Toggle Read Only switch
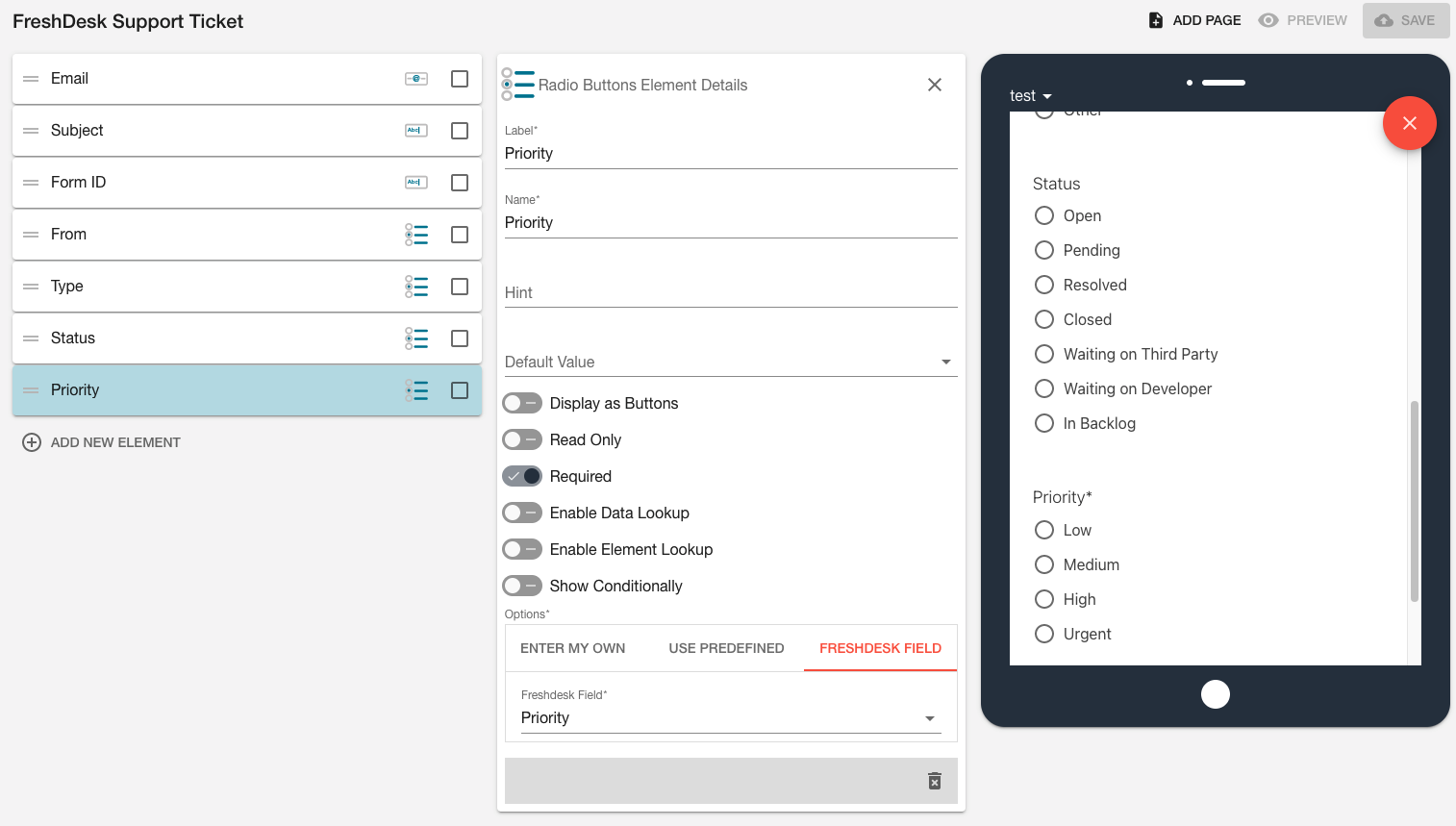The image size is (1456, 826). pyautogui.click(x=522, y=439)
